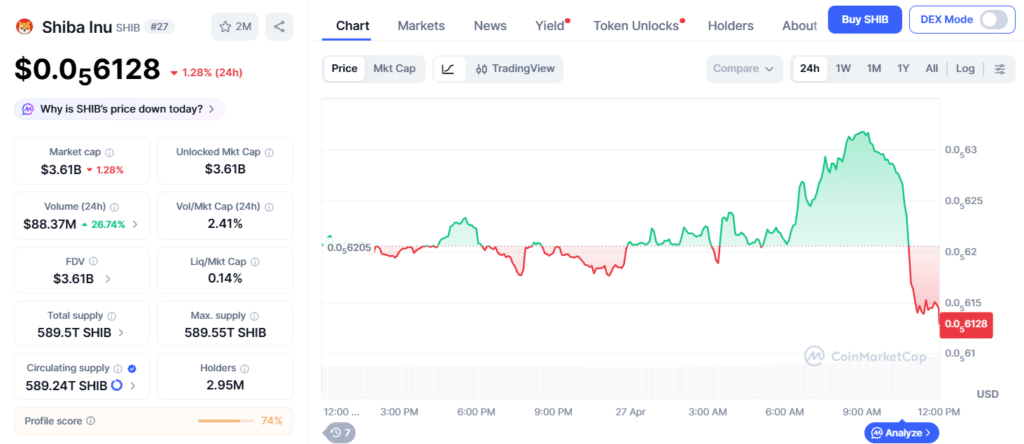Image resolution: width=1024 pixels, height=444 pixels.
Task: Expand the FDV $3.61B details
Action: (108, 278)
